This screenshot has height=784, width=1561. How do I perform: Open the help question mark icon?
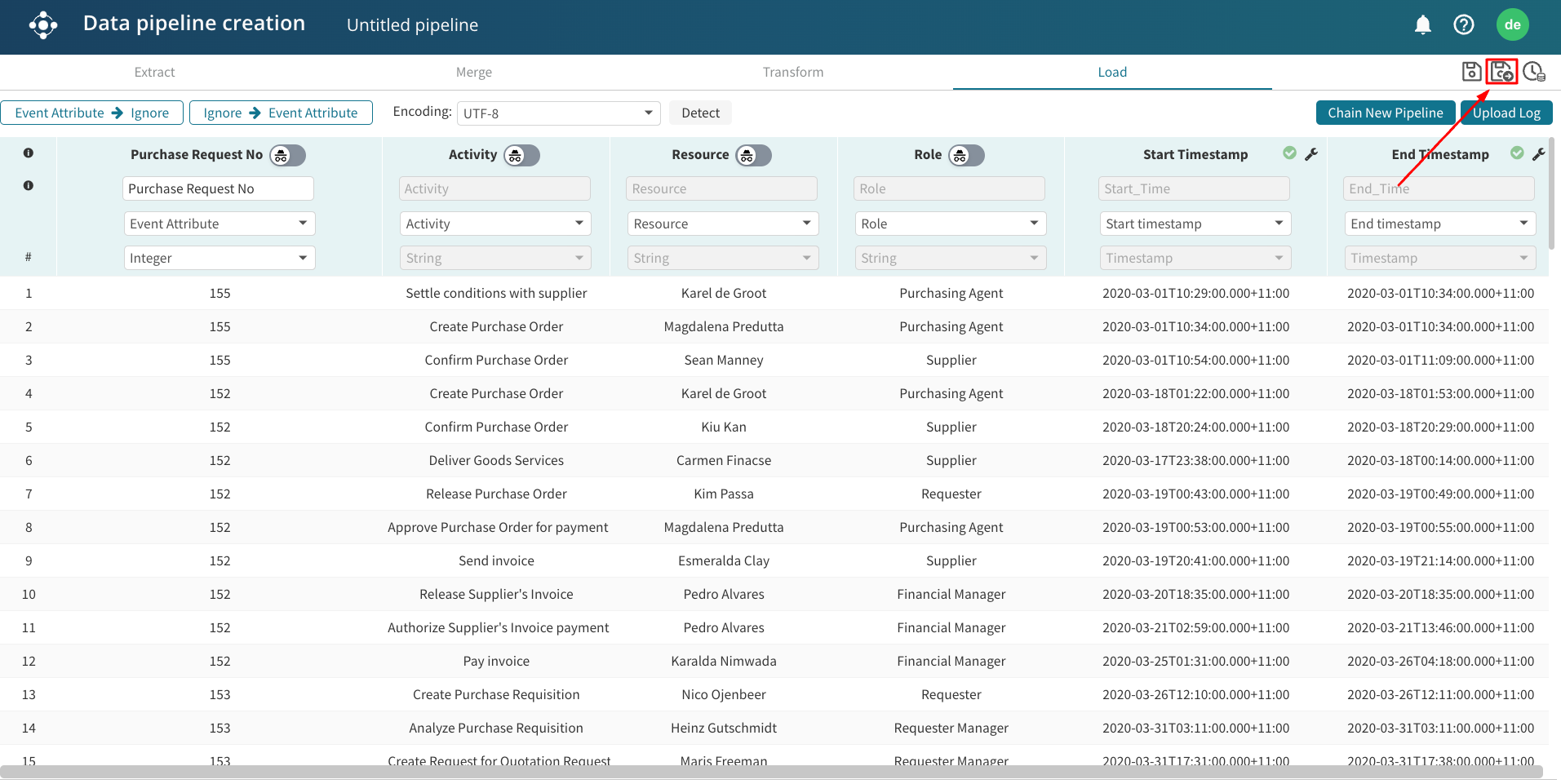point(1463,25)
